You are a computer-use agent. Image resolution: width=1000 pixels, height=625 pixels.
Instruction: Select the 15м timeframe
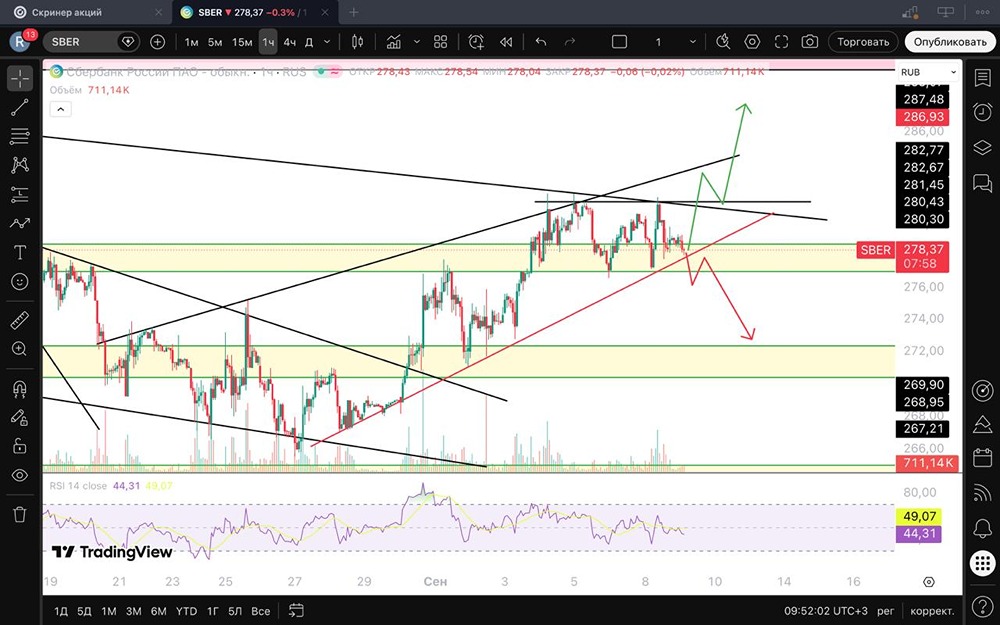click(242, 42)
